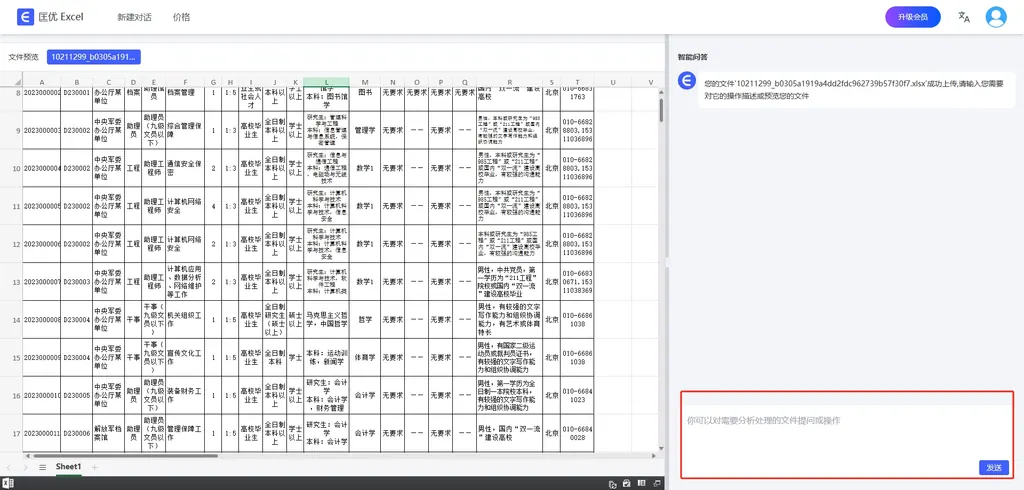Click the 匡优 Excel logo icon
Image resolution: width=1024 pixels, height=490 pixels.
(x=23, y=17)
